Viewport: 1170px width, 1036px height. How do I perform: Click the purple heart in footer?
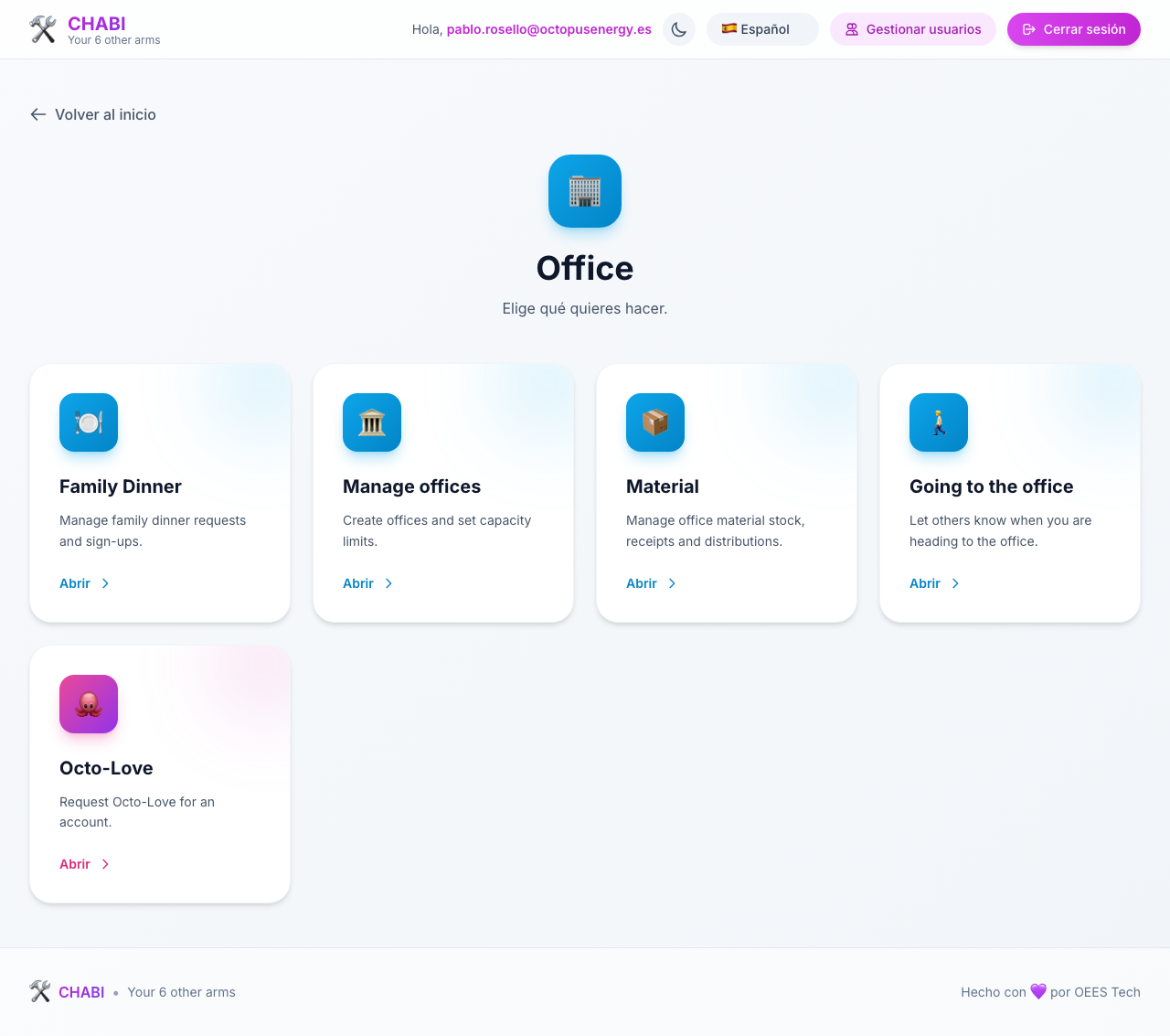pos(1038,991)
